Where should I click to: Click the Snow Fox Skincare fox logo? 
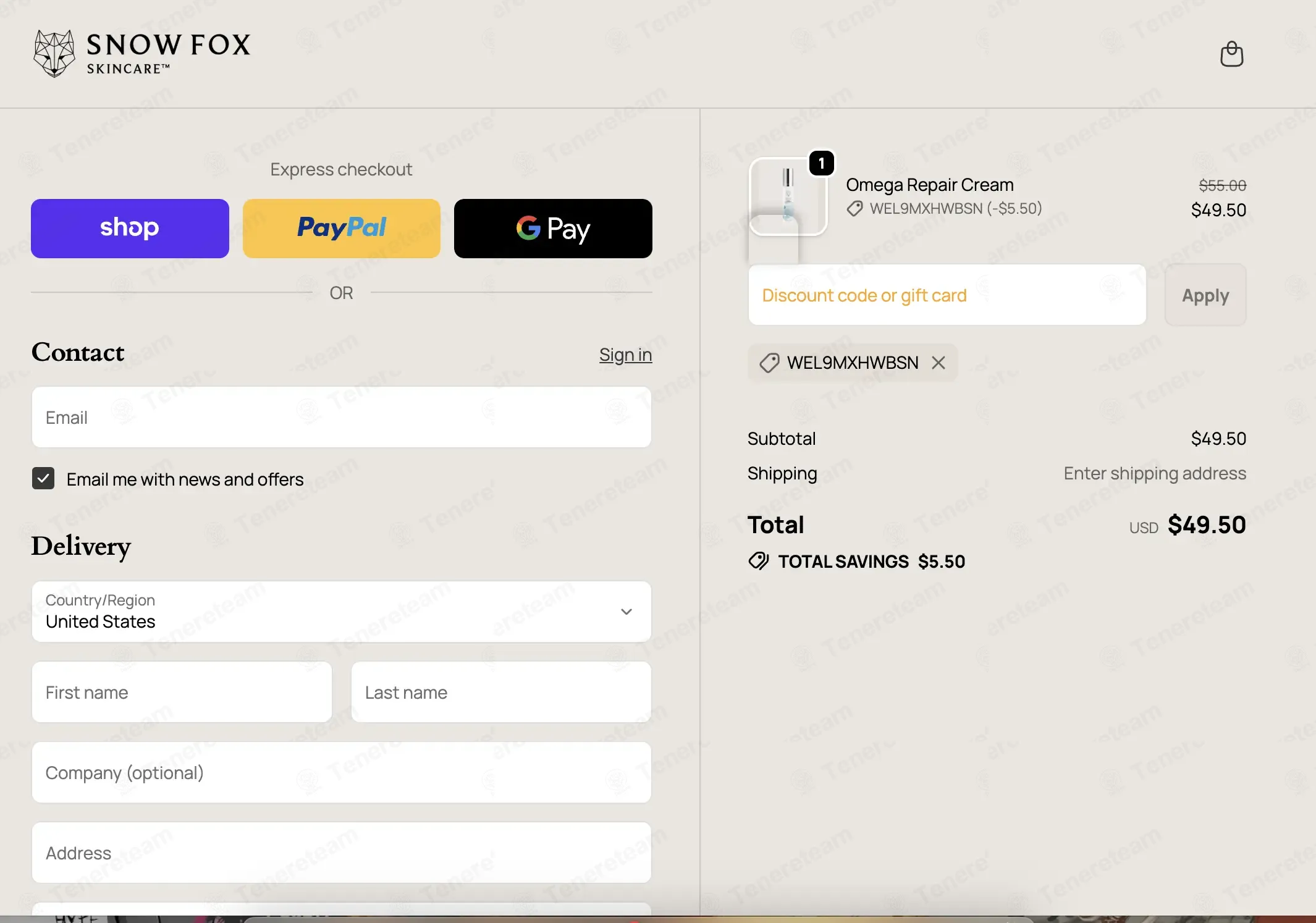pyautogui.click(x=54, y=54)
